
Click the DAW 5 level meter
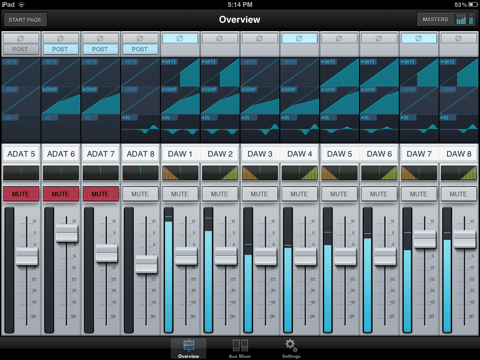point(328,270)
